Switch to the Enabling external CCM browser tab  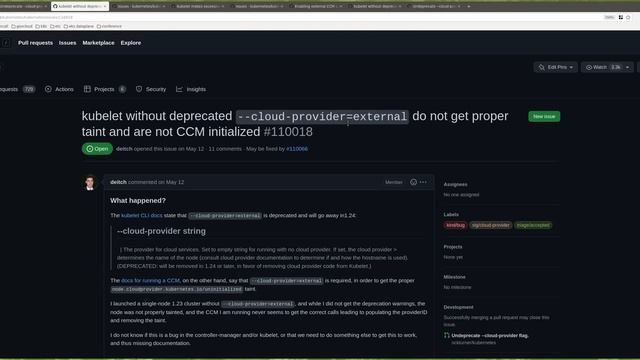(x=317, y=6)
